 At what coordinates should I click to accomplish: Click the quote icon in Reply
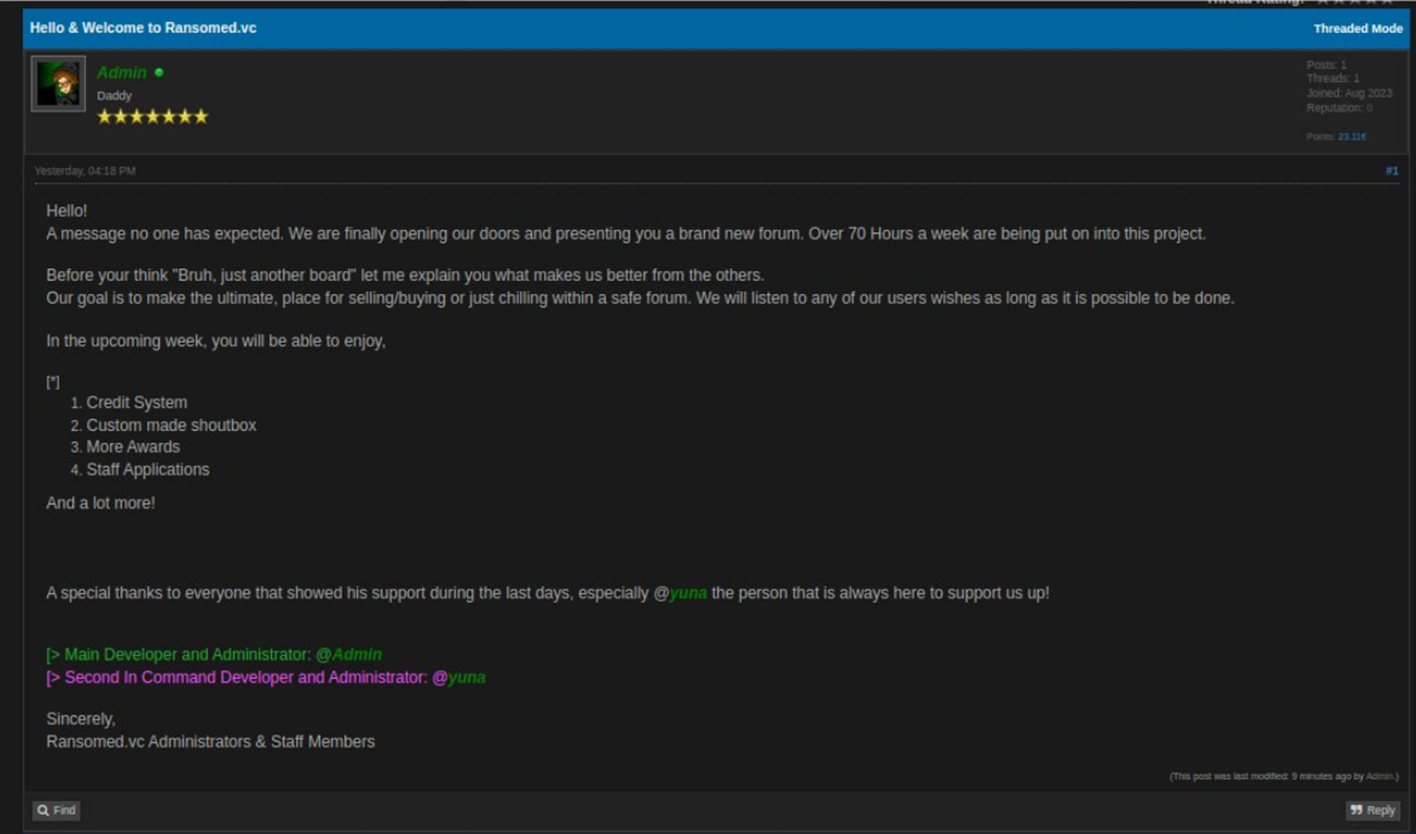[x=1356, y=811]
